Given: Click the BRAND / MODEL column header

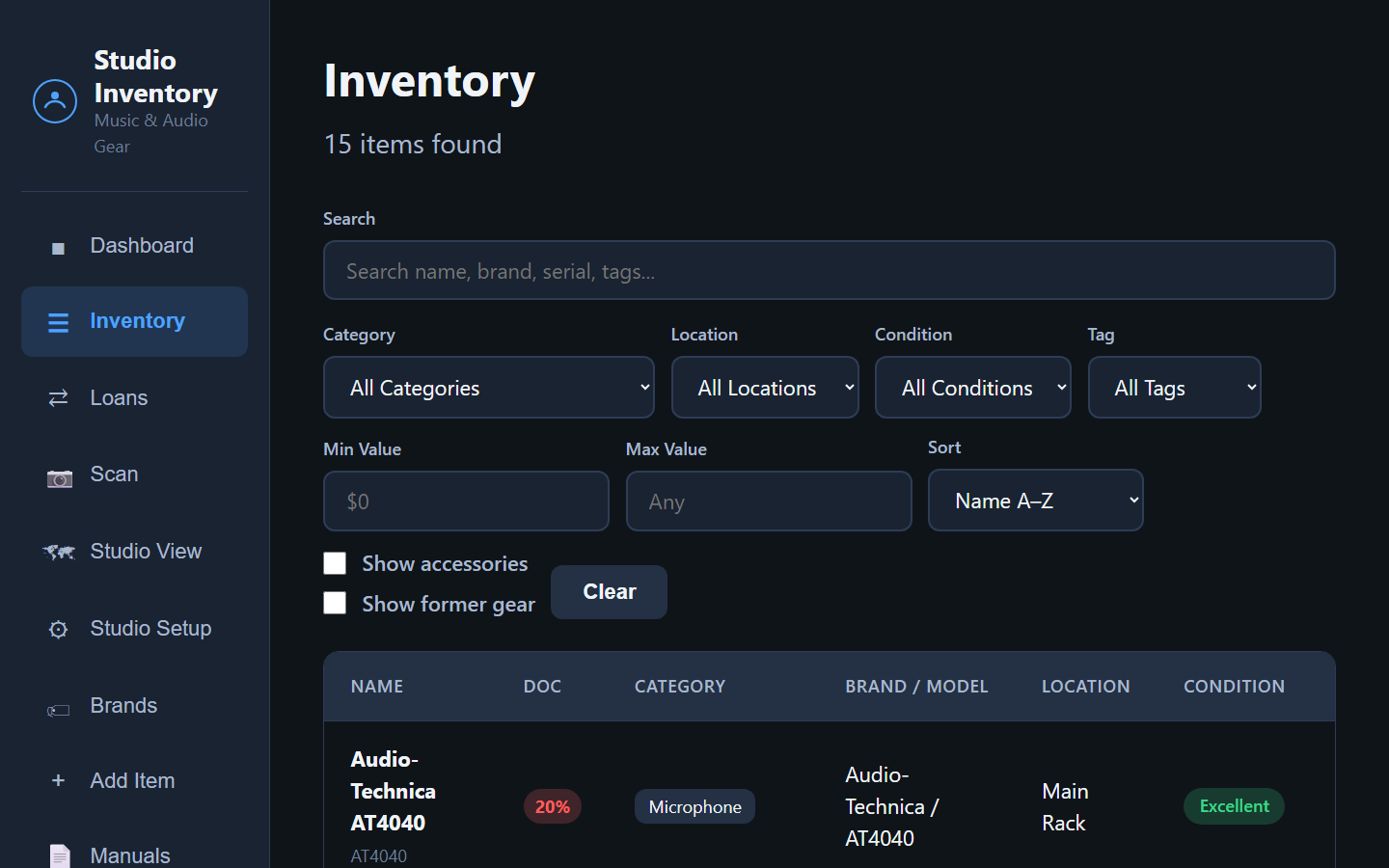Looking at the screenshot, I should point(916,687).
